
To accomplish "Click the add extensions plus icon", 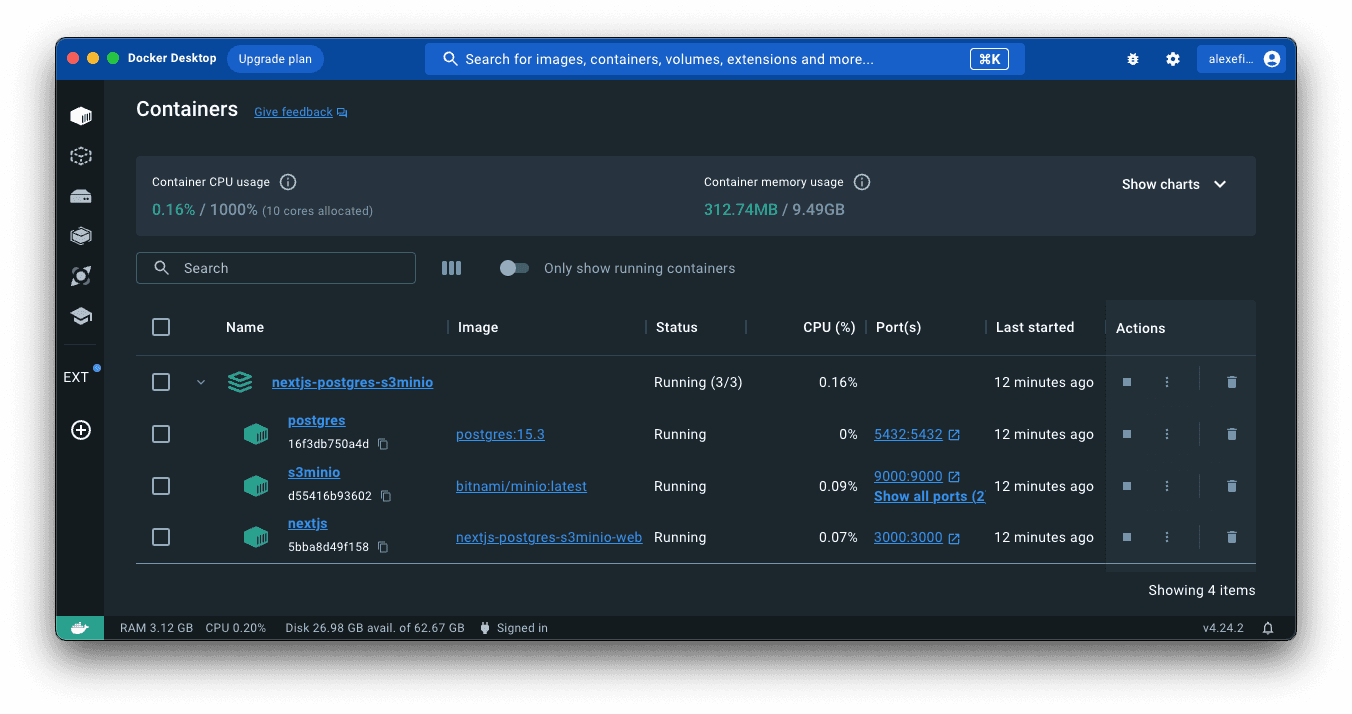I will [81, 430].
